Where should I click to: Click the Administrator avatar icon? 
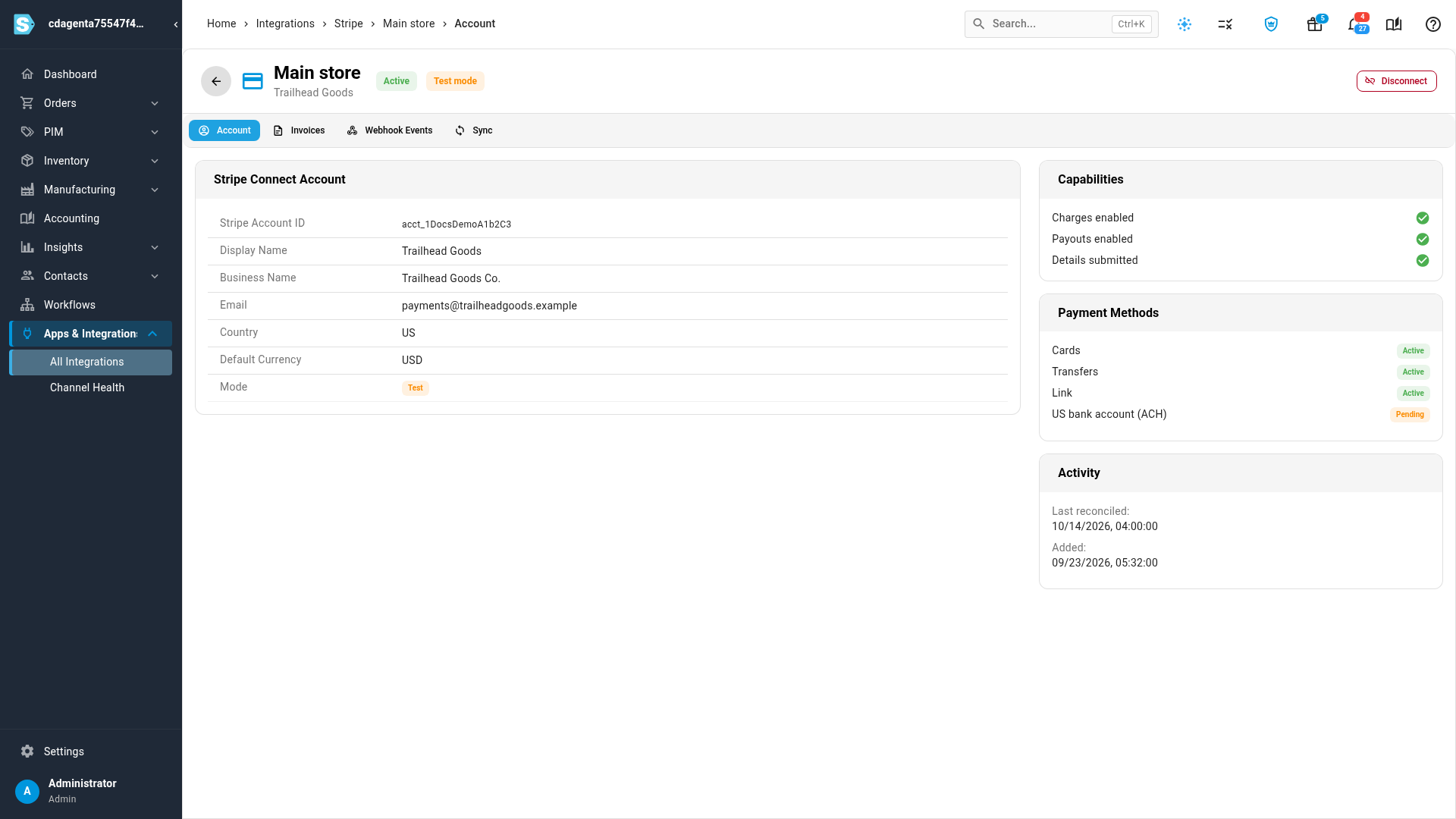[x=27, y=791]
